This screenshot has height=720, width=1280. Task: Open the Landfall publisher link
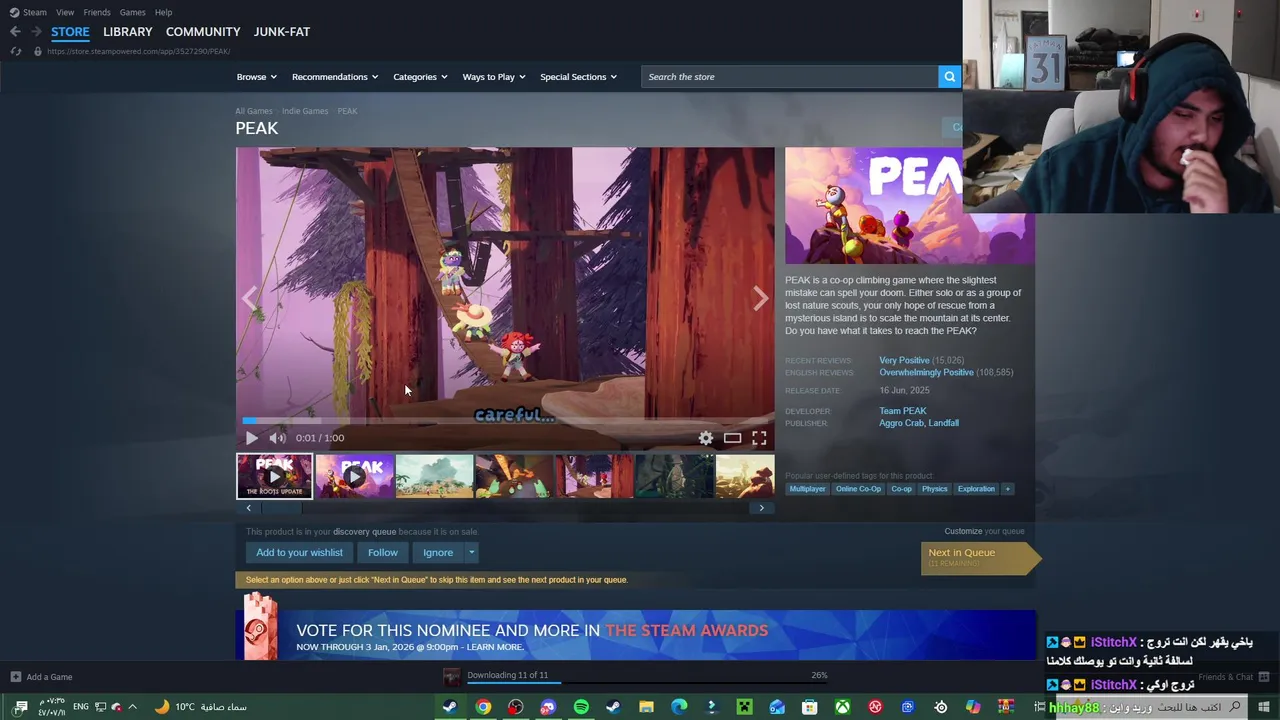(944, 423)
